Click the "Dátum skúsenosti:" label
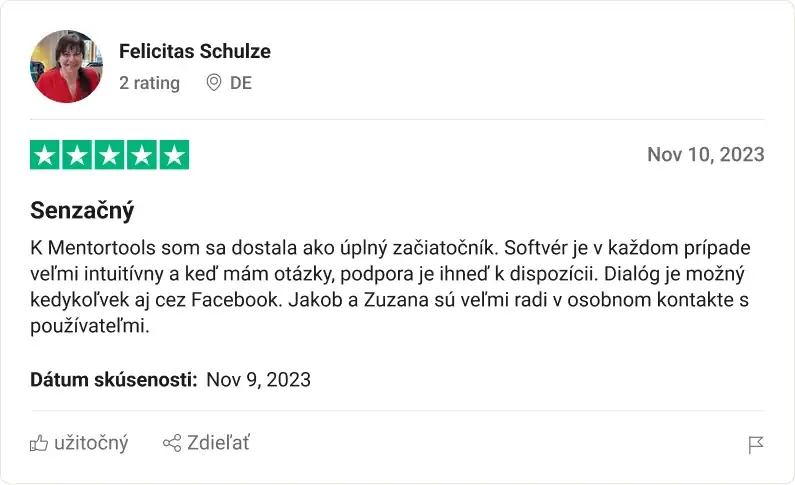 tap(114, 379)
